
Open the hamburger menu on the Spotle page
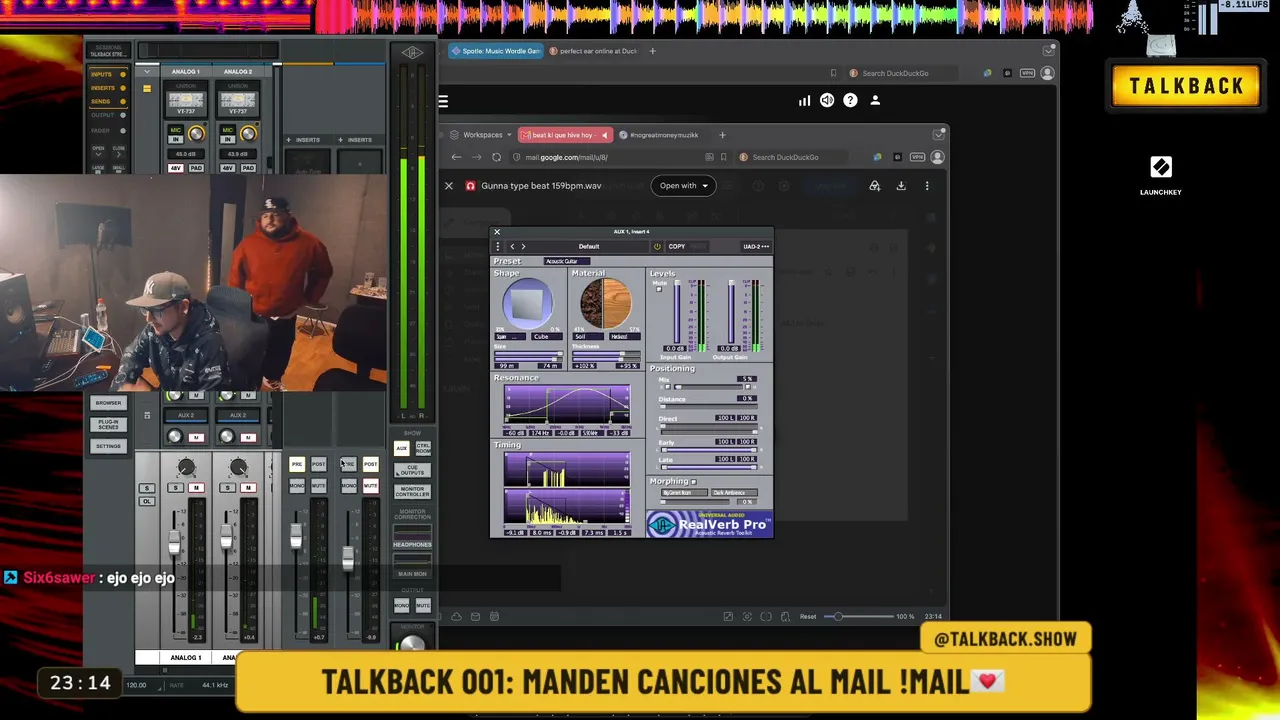(x=443, y=101)
